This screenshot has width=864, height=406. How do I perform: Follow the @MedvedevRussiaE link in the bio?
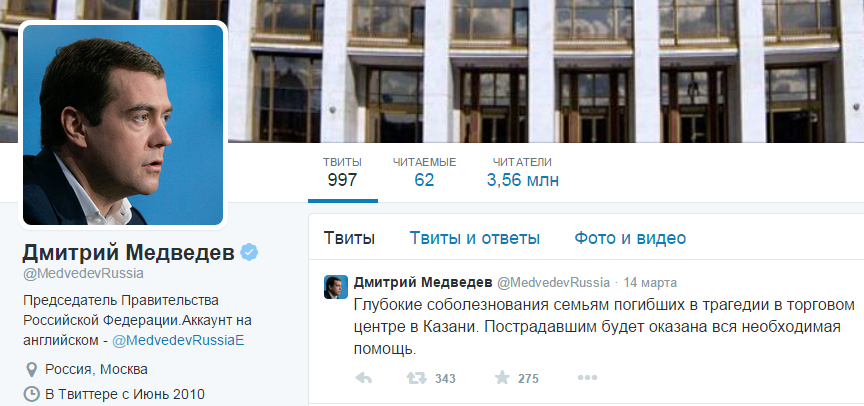pos(178,340)
